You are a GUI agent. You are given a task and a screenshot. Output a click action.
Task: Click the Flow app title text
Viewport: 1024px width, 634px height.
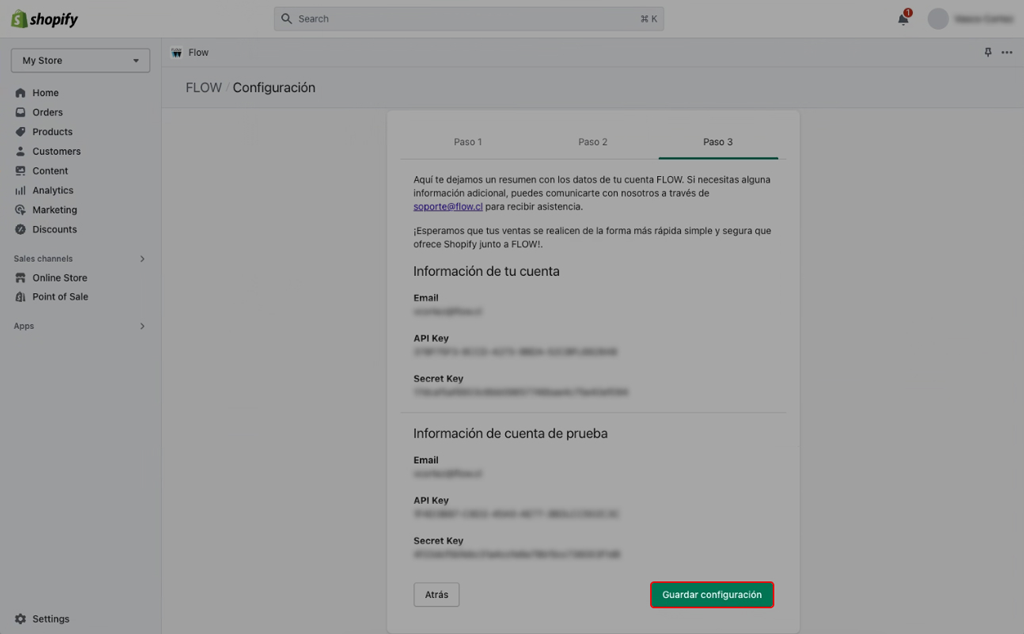[x=199, y=52]
